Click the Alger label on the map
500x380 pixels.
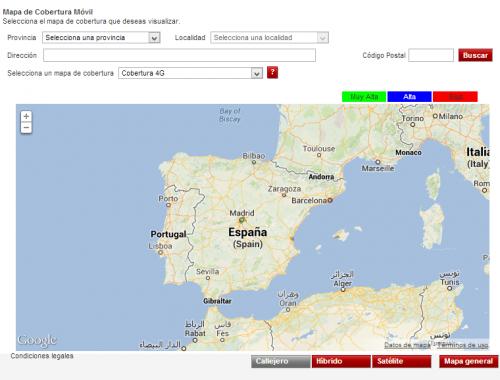pos(343,284)
